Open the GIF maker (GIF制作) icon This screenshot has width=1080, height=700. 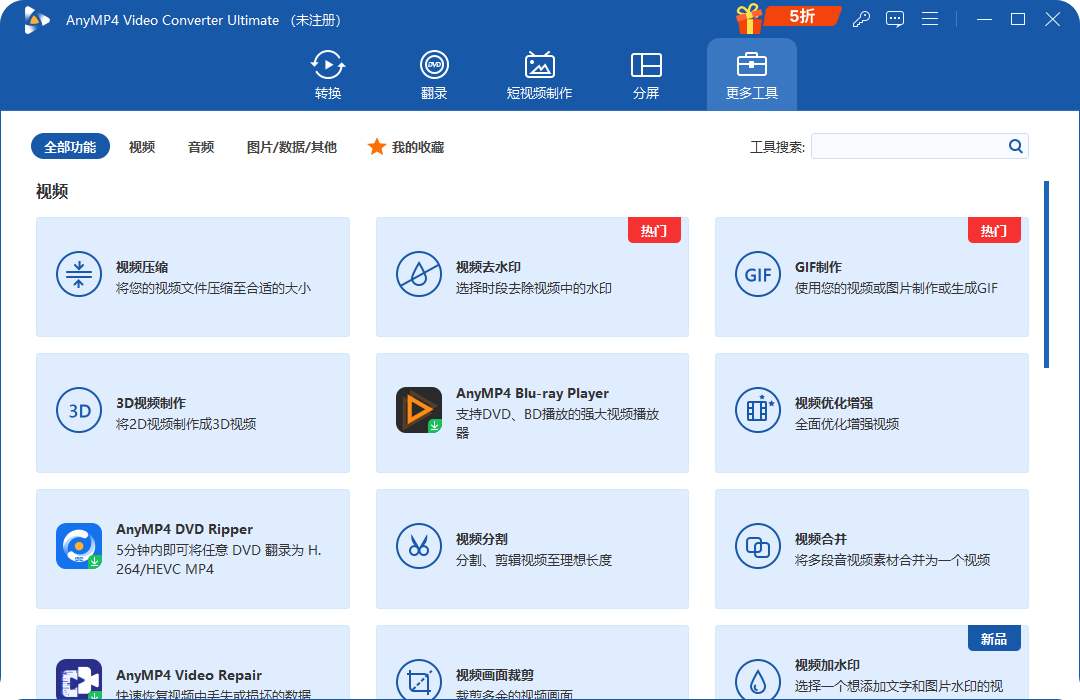click(x=756, y=274)
